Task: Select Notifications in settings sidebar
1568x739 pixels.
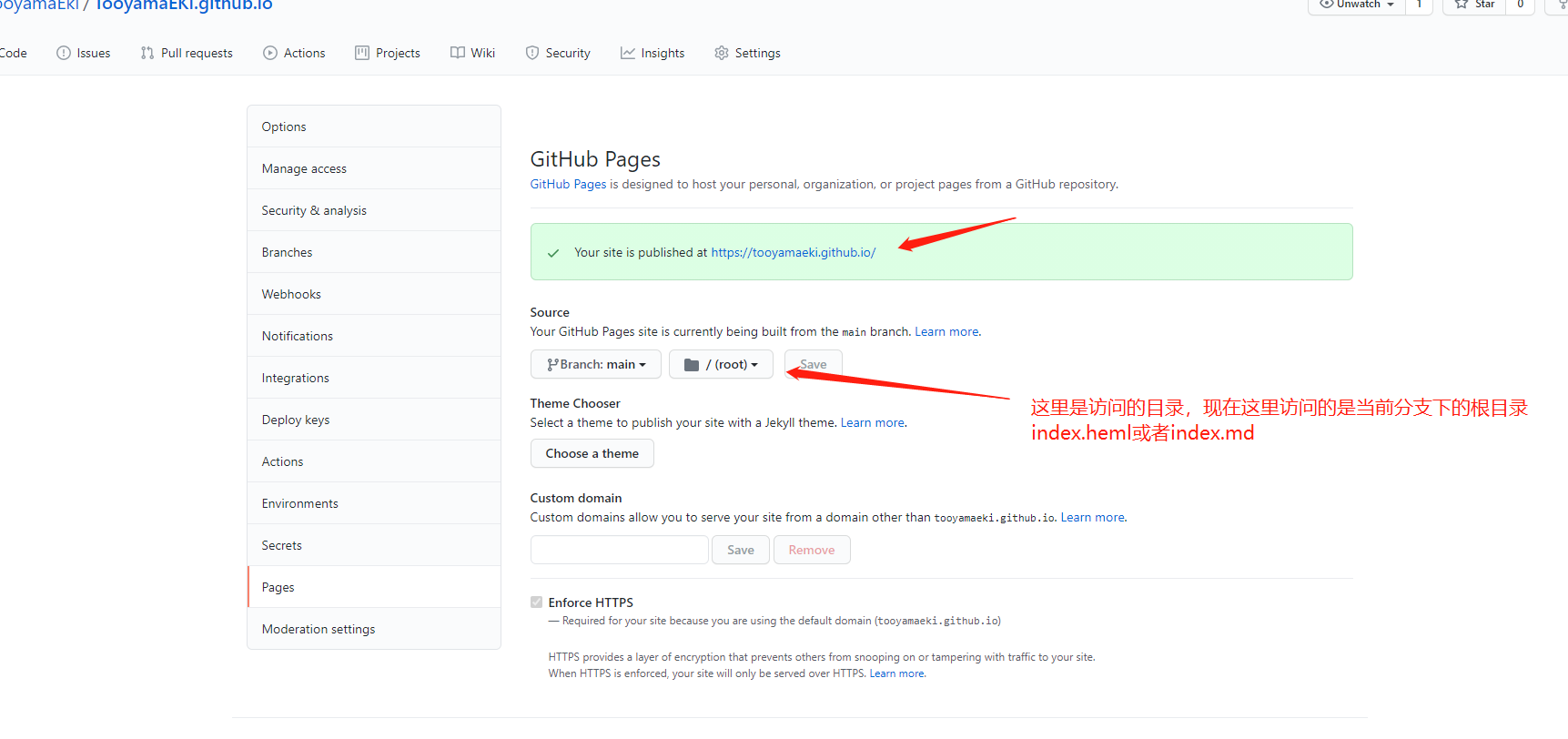Action: tap(374, 336)
